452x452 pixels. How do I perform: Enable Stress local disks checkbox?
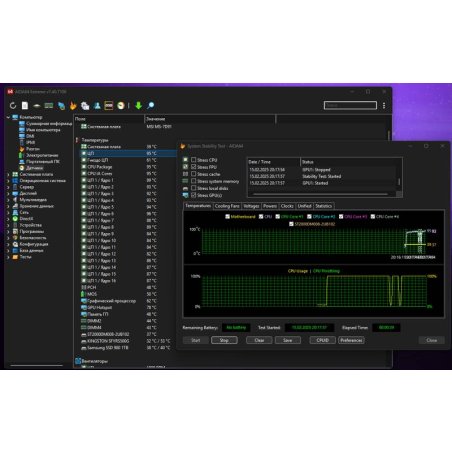coord(193,188)
